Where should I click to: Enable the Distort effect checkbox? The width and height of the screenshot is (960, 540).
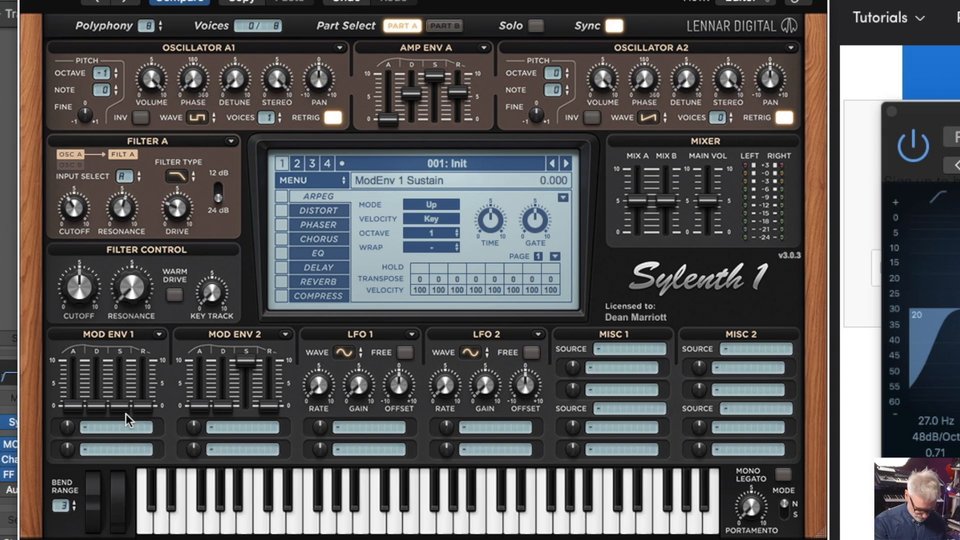[x=281, y=211]
